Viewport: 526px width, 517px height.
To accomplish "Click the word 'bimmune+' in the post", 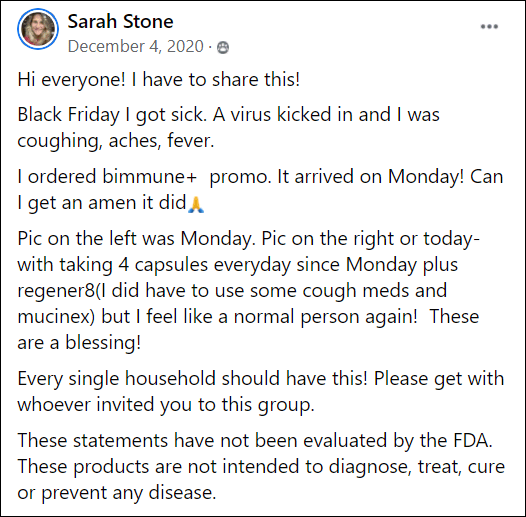I will (149, 176).
